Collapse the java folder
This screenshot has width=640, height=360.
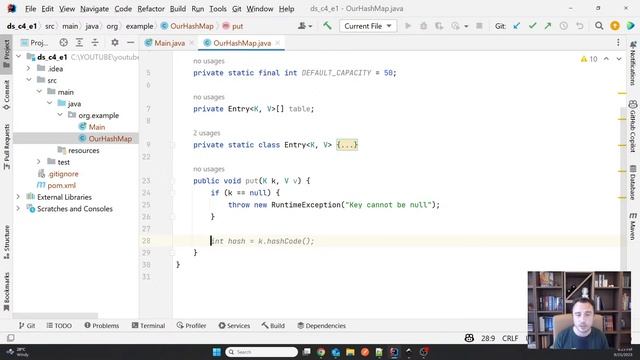[50, 103]
